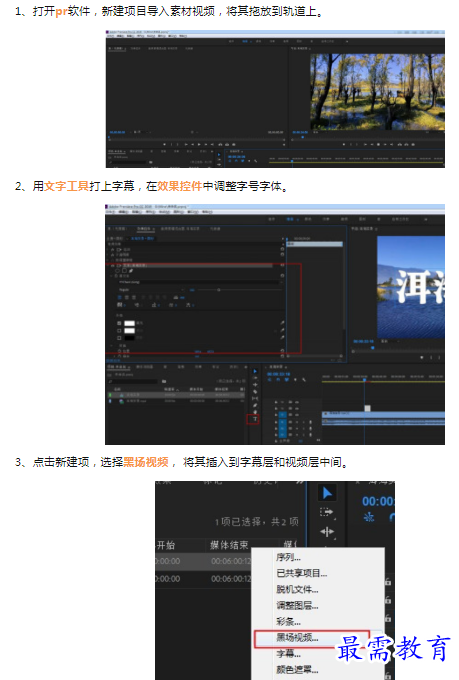
Task: Click the step 2 timeline playhead marker
Action: [x=364, y=380]
